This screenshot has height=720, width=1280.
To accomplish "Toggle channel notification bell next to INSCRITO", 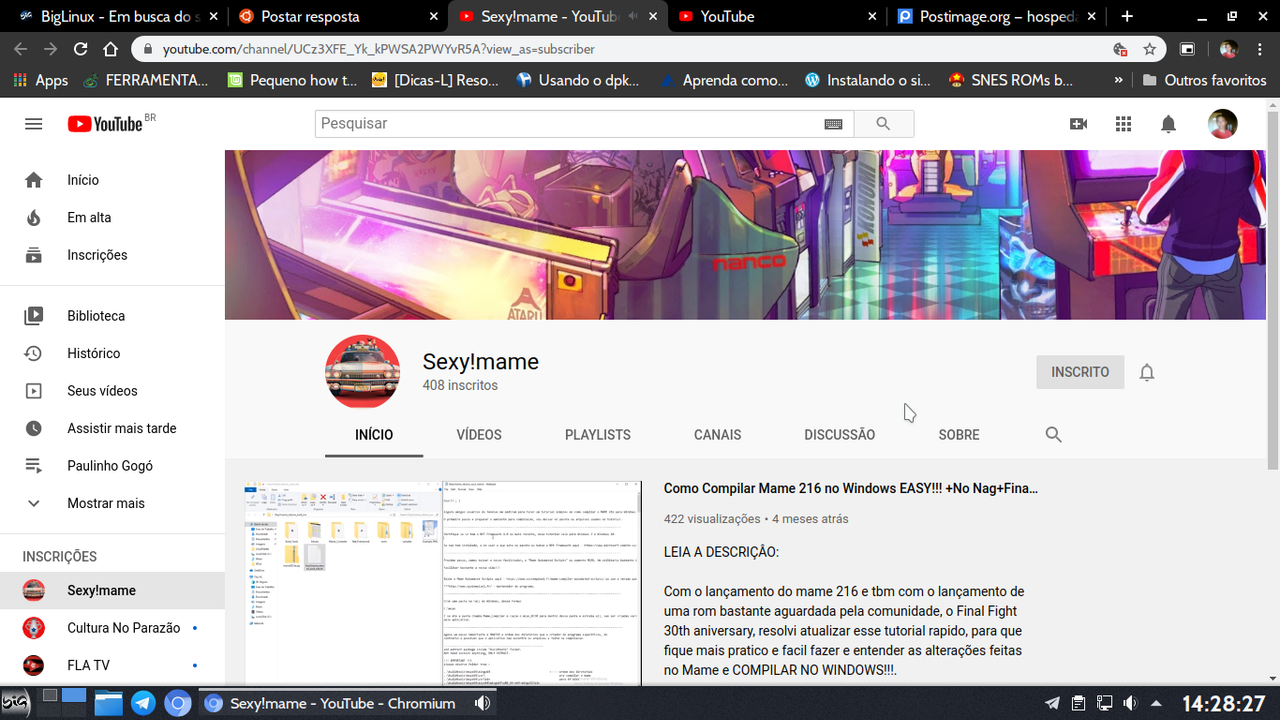I will click(1147, 373).
